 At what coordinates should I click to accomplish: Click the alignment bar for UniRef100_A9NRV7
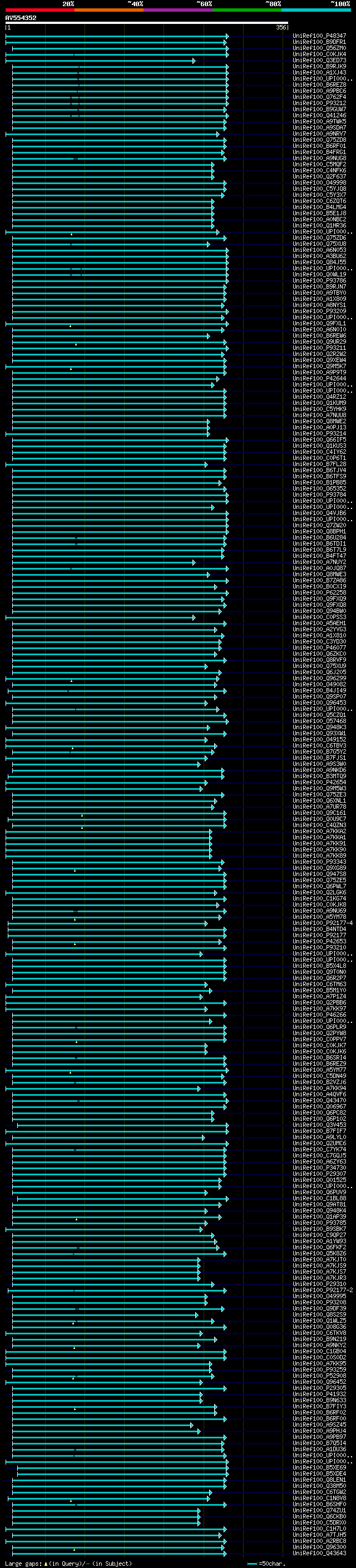[x=112, y=134]
